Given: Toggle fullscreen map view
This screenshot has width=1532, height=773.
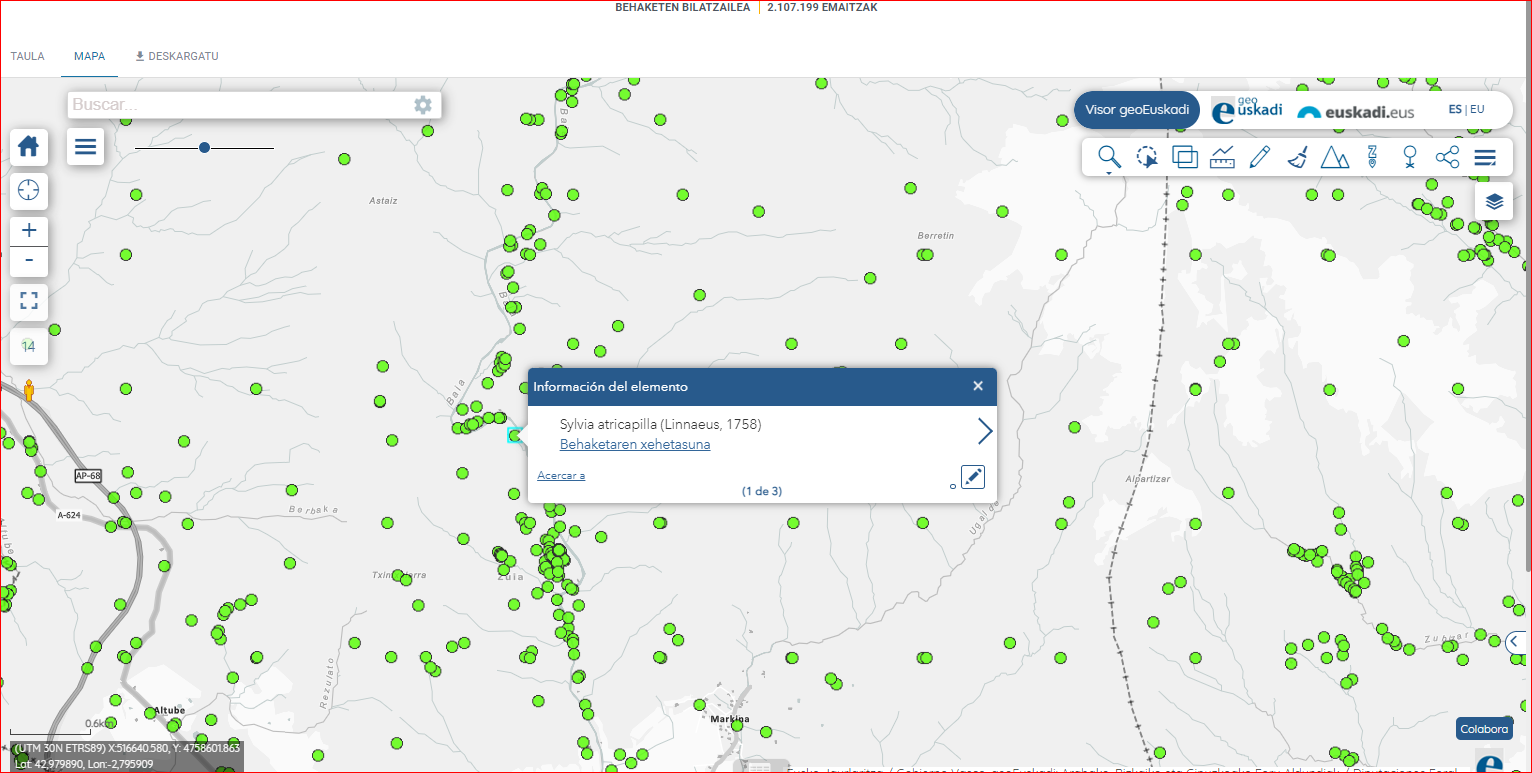Looking at the screenshot, I should point(28,301).
